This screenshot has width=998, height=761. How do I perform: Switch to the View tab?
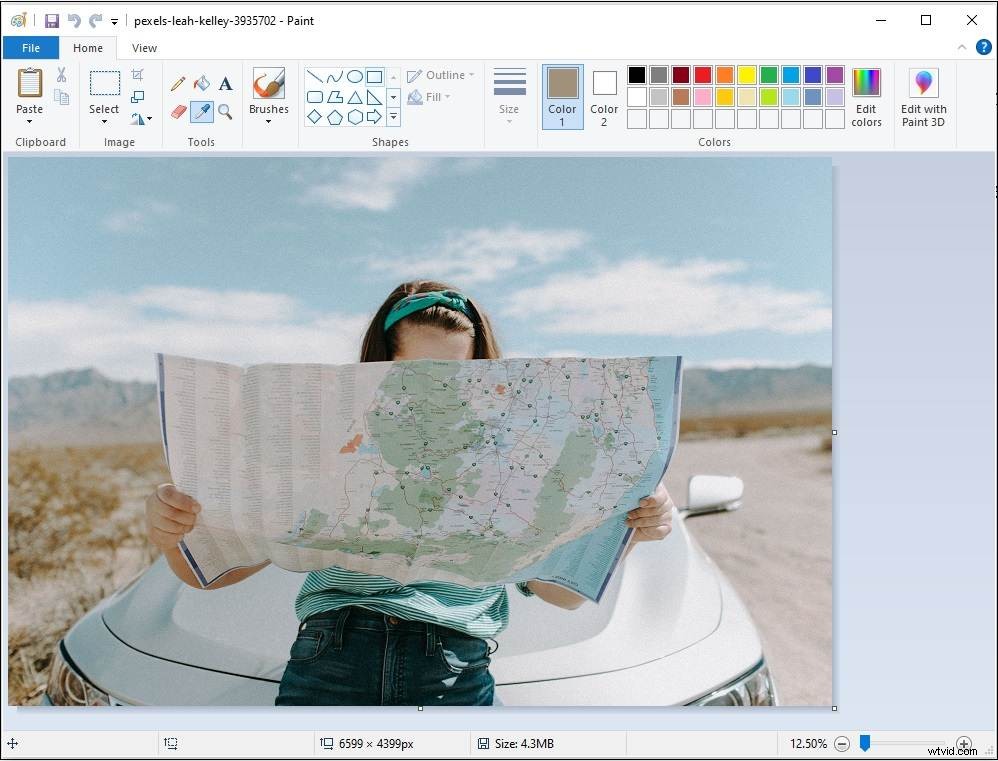(x=143, y=47)
